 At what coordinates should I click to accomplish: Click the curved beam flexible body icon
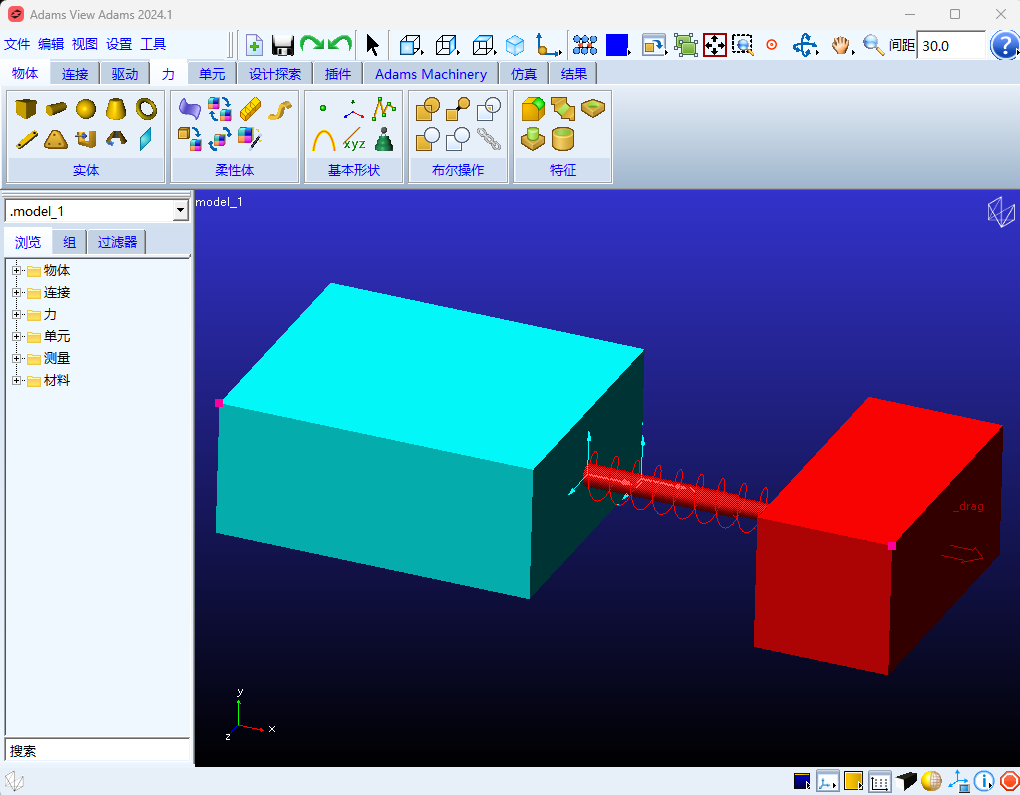click(280, 109)
